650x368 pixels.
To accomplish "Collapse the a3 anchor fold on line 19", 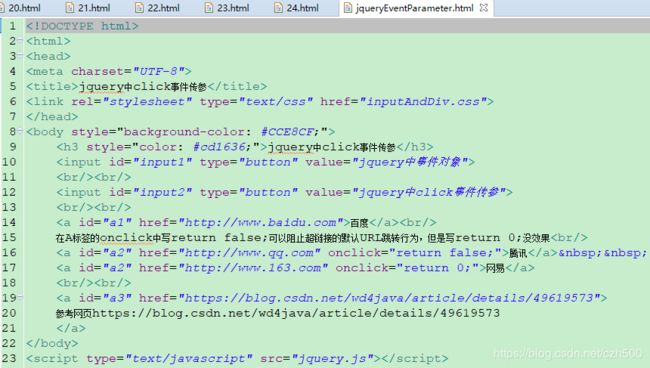I will (x=20, y=297).
